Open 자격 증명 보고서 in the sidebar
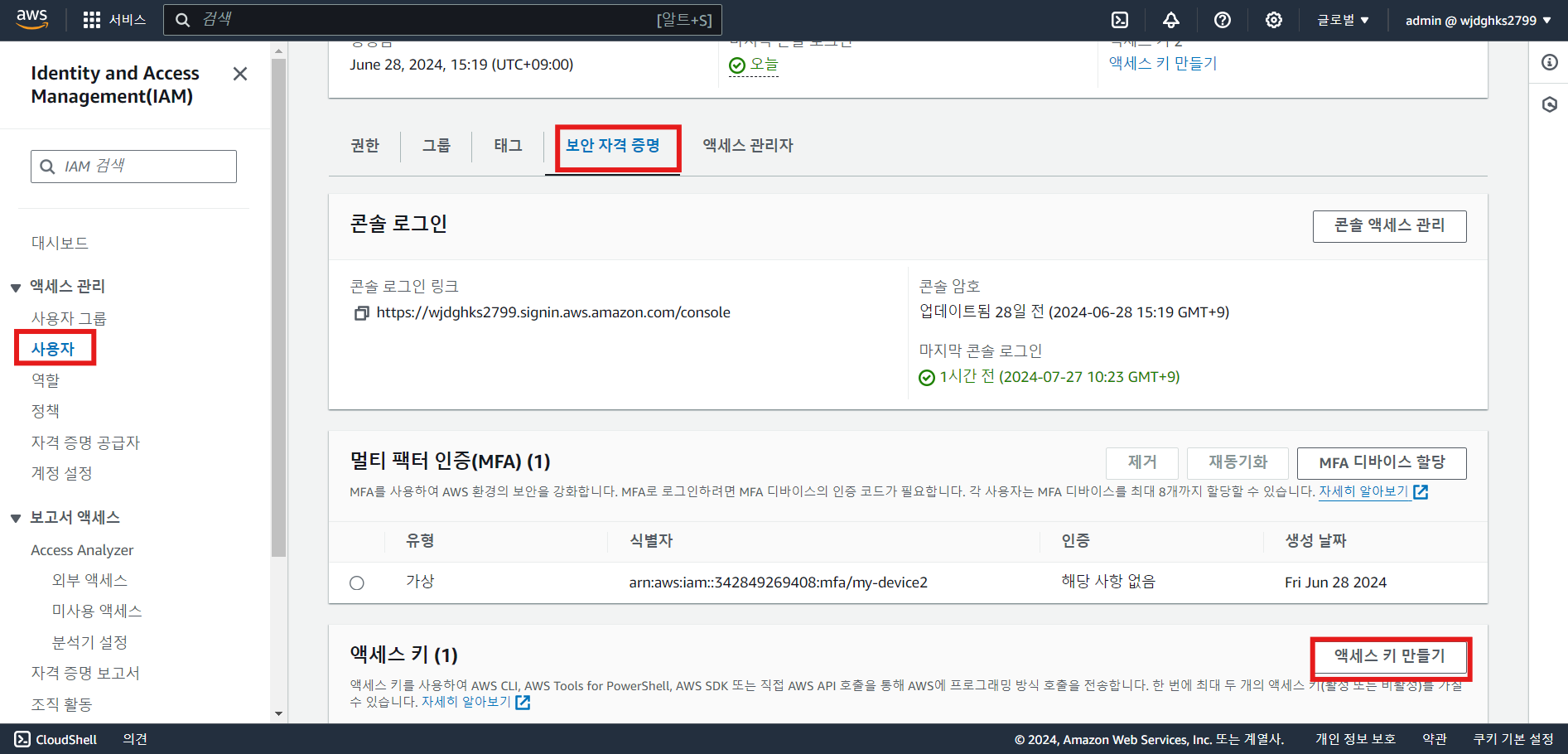The height and width of the screenshot is (754, 1568). point(85,673)
